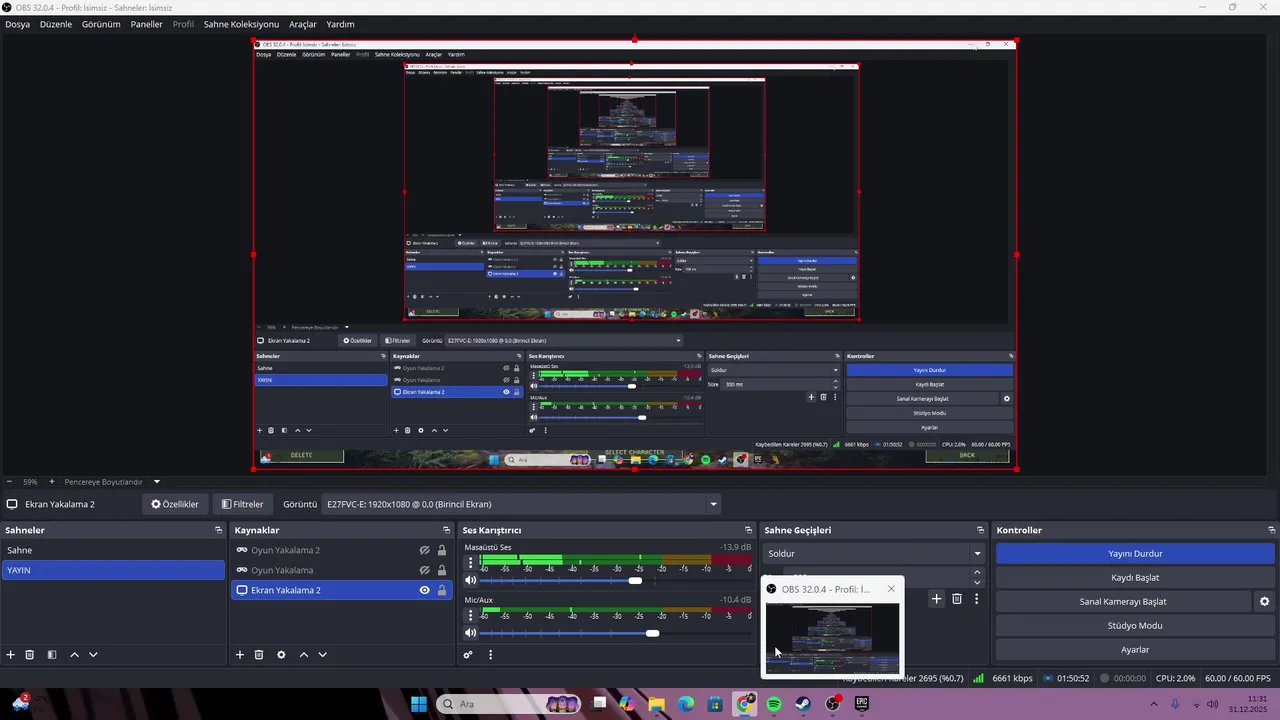Undock the Kaynaklar panel

446,530
